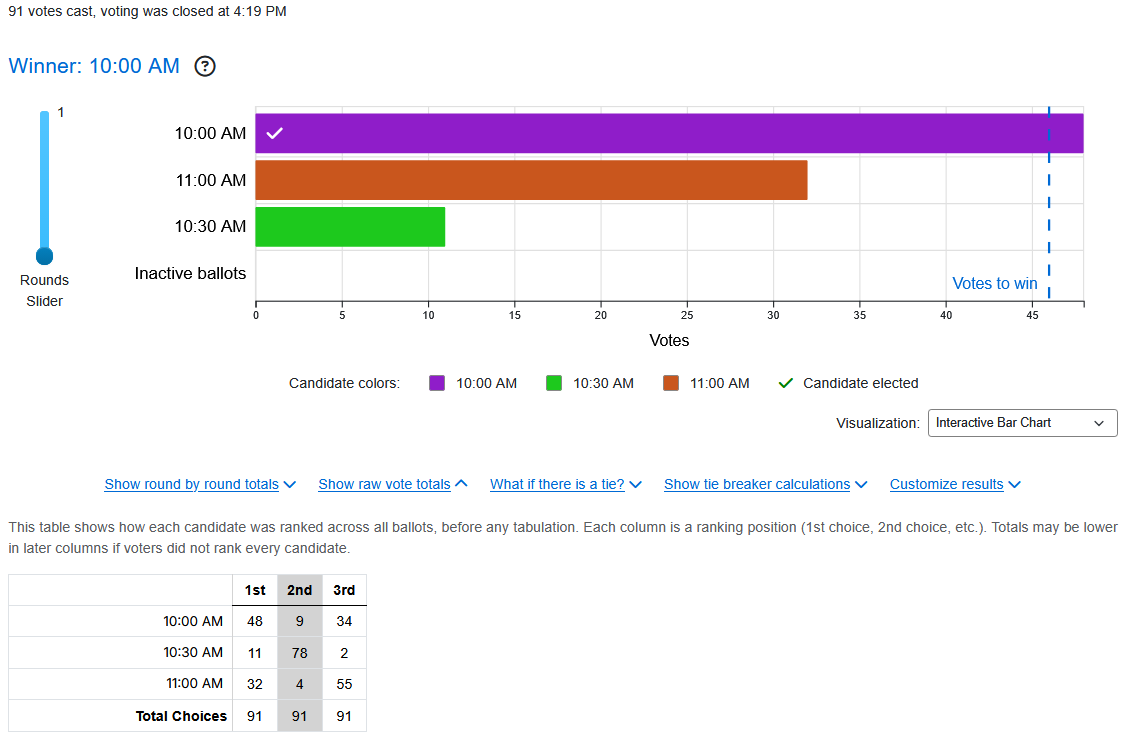Click the 11:00 AM row label in table
The height and width of the screenshot is (738, 1129).
(194, 683)
